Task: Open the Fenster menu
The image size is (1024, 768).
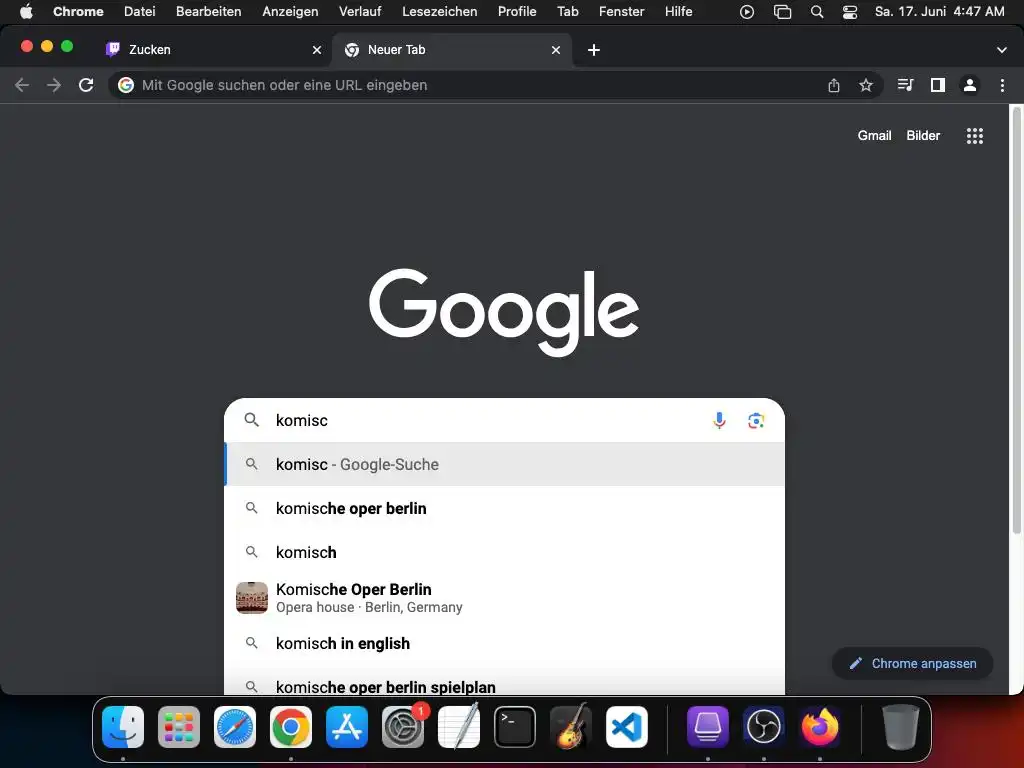Action: pos(621,12)
